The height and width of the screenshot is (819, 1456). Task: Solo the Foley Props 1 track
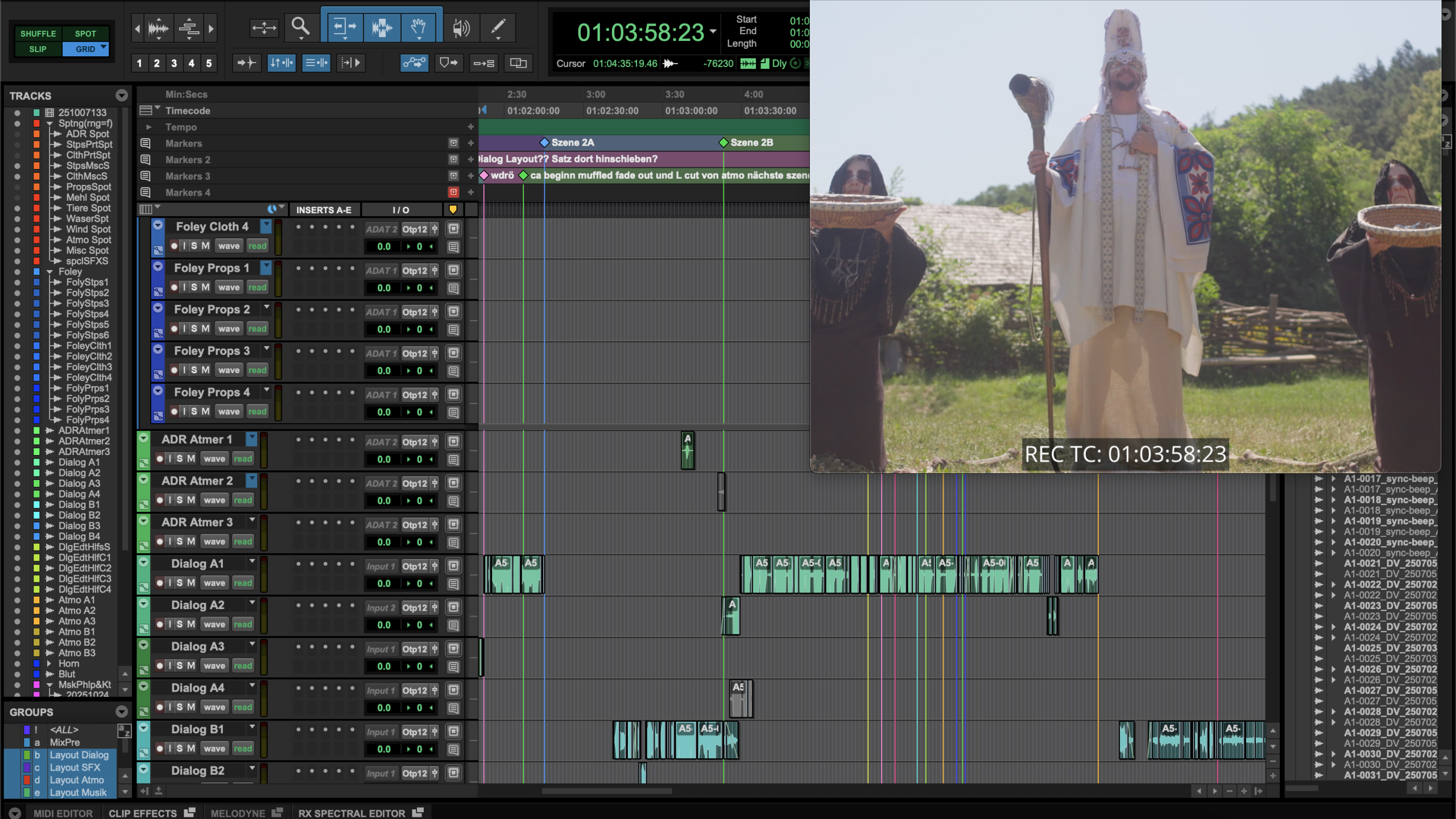point(194,287)
